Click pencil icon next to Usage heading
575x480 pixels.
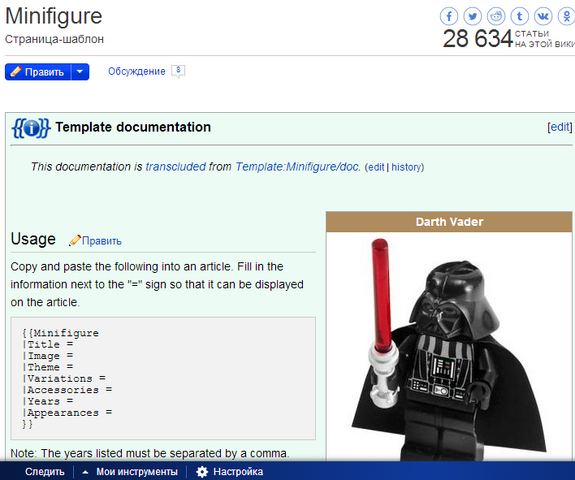tap(74, 241)
